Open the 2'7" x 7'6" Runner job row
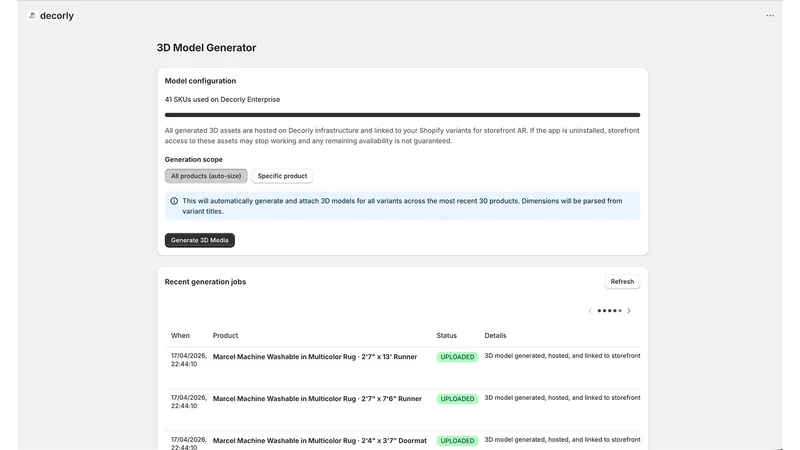Image resolution: width=800 pixels, height=450 pixels. click(402, 403)
